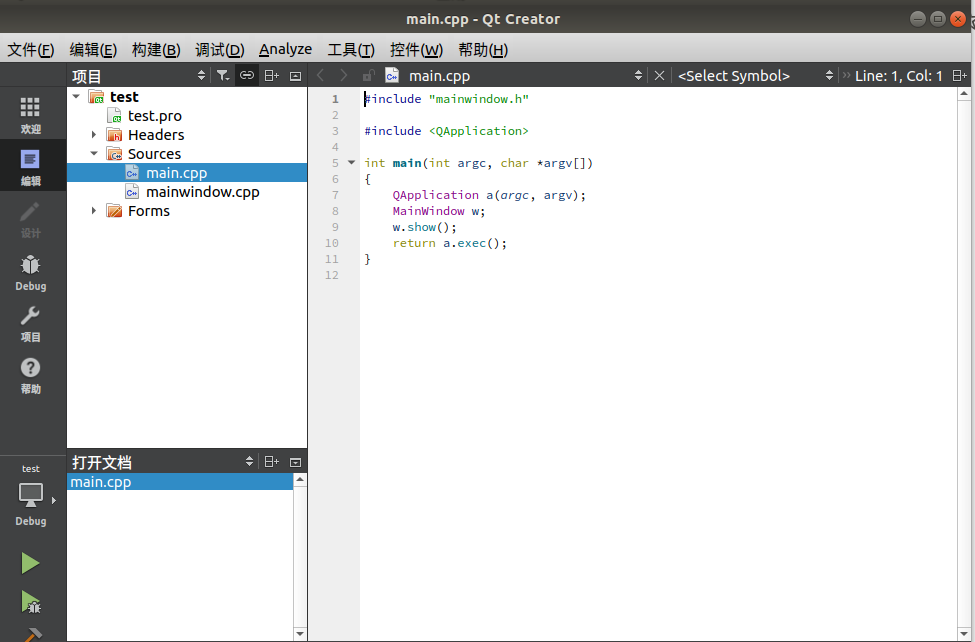Open the main.cpp document dropdown

click(638, 76)
